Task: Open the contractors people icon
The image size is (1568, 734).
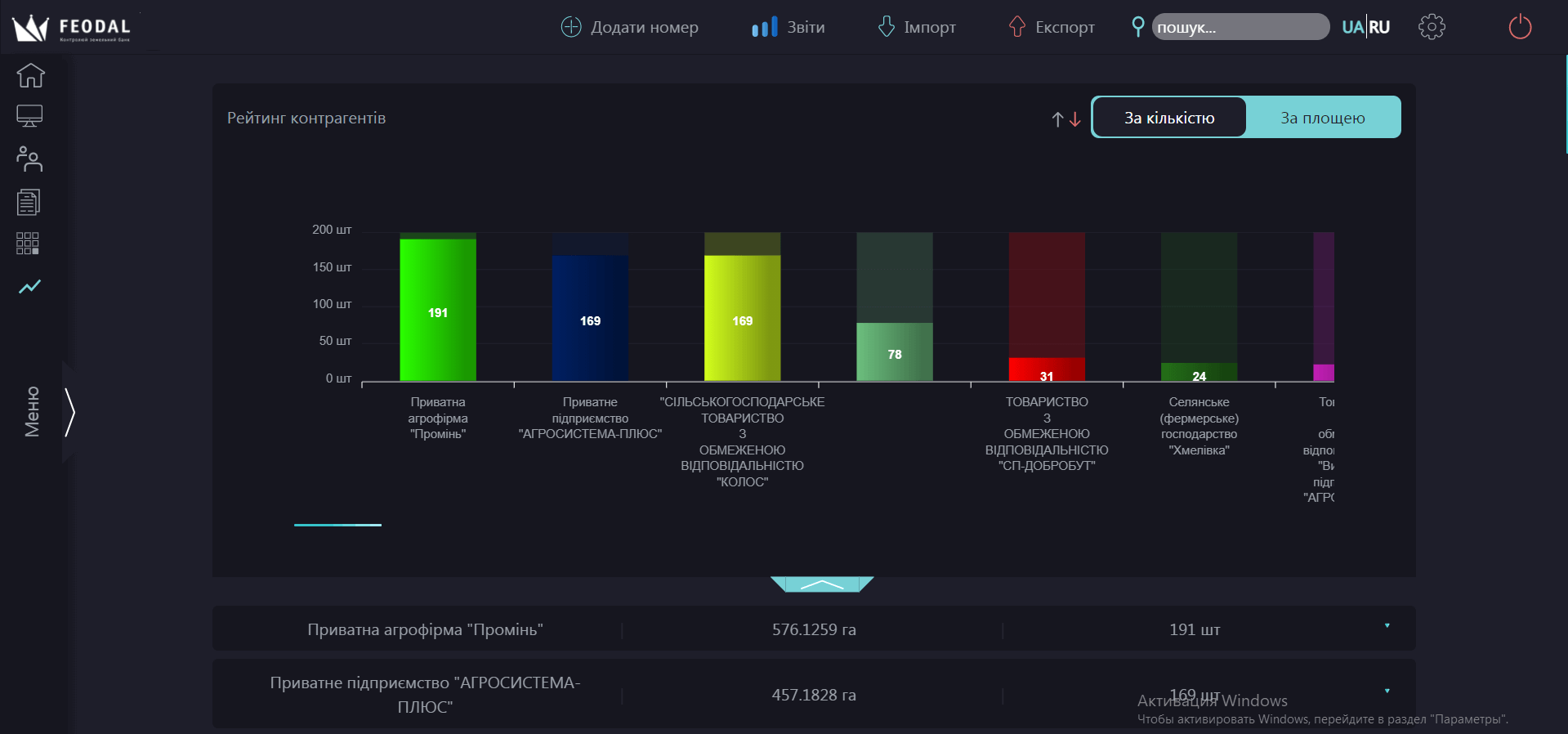Action: pyautogui.click(x=29, y=159)
